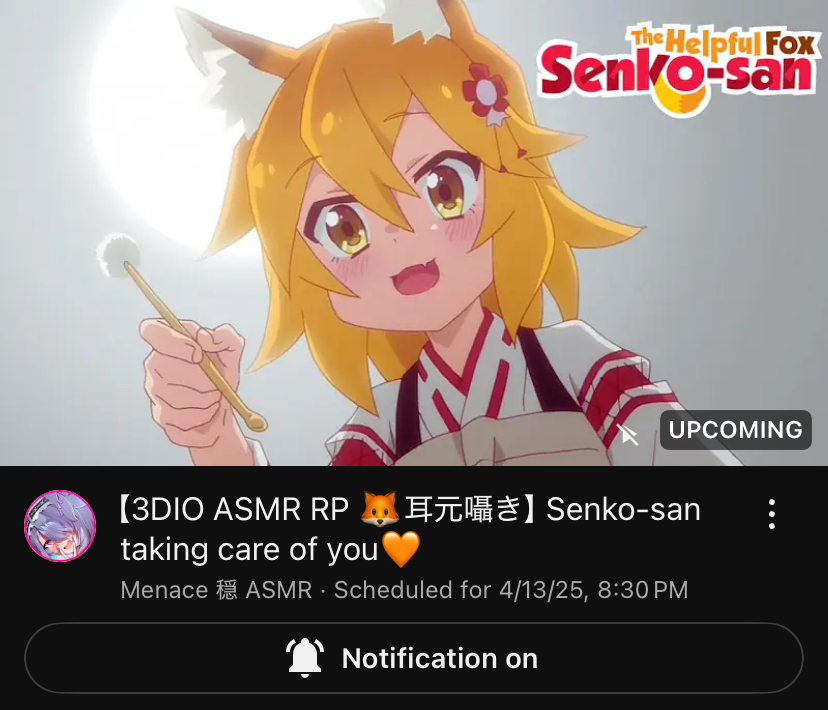
Task: Open the three-dot video options menu
Action: (x=771, y=514)
